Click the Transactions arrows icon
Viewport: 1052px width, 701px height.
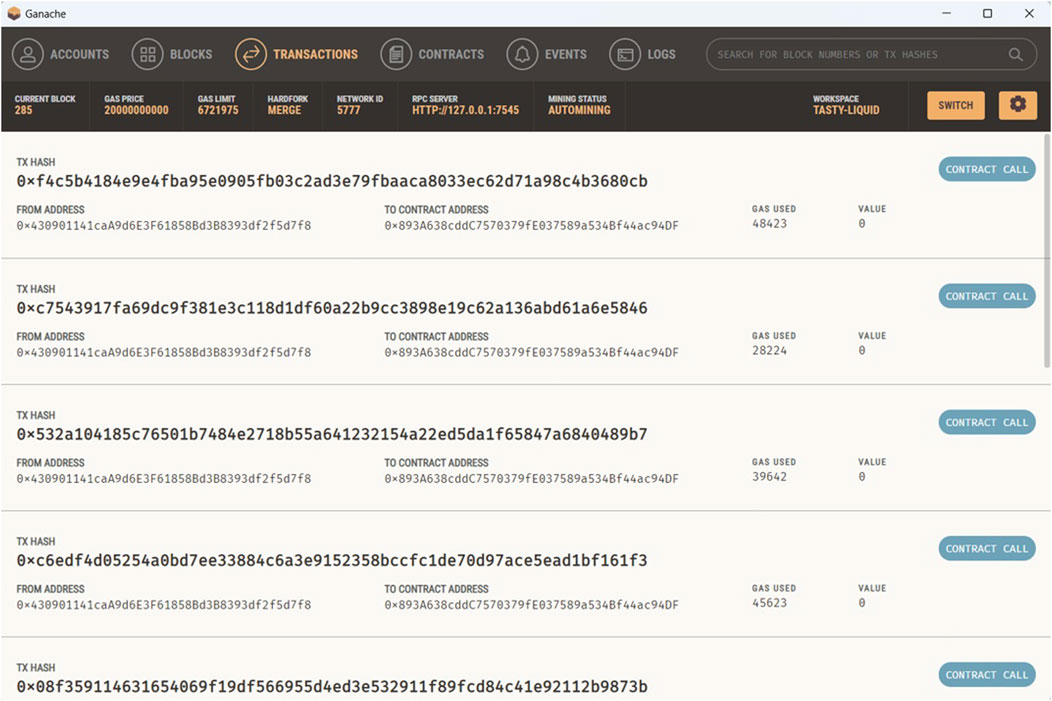tap(251, 54)
